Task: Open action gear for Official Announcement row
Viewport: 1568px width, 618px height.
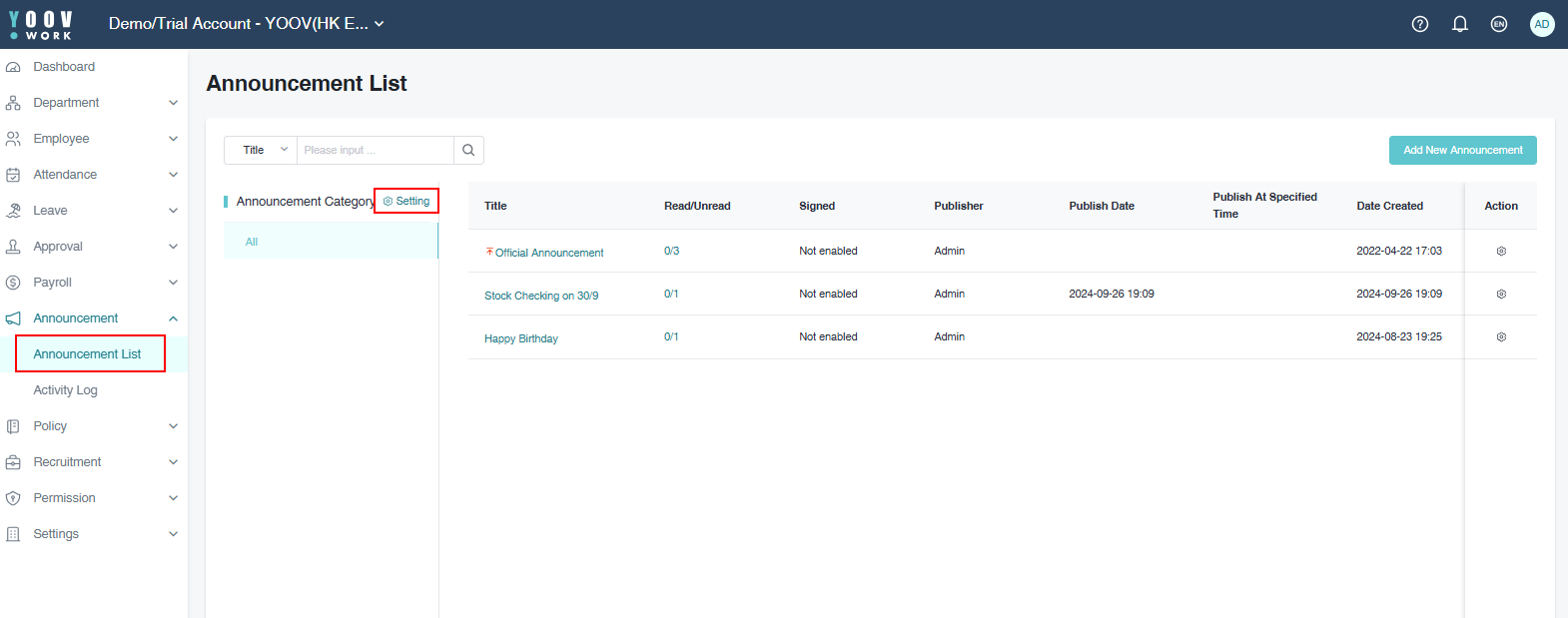Action: (x=1500, y=252)
